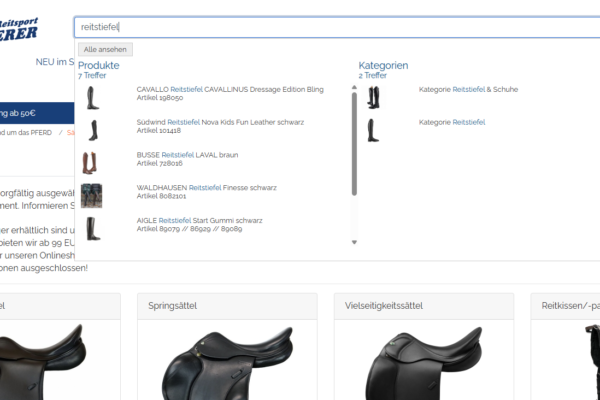Viewport: 600px width, 400px height.
Task: Click the AIGLE rubber boot thumbnail
Action: (x=93, y=229)
